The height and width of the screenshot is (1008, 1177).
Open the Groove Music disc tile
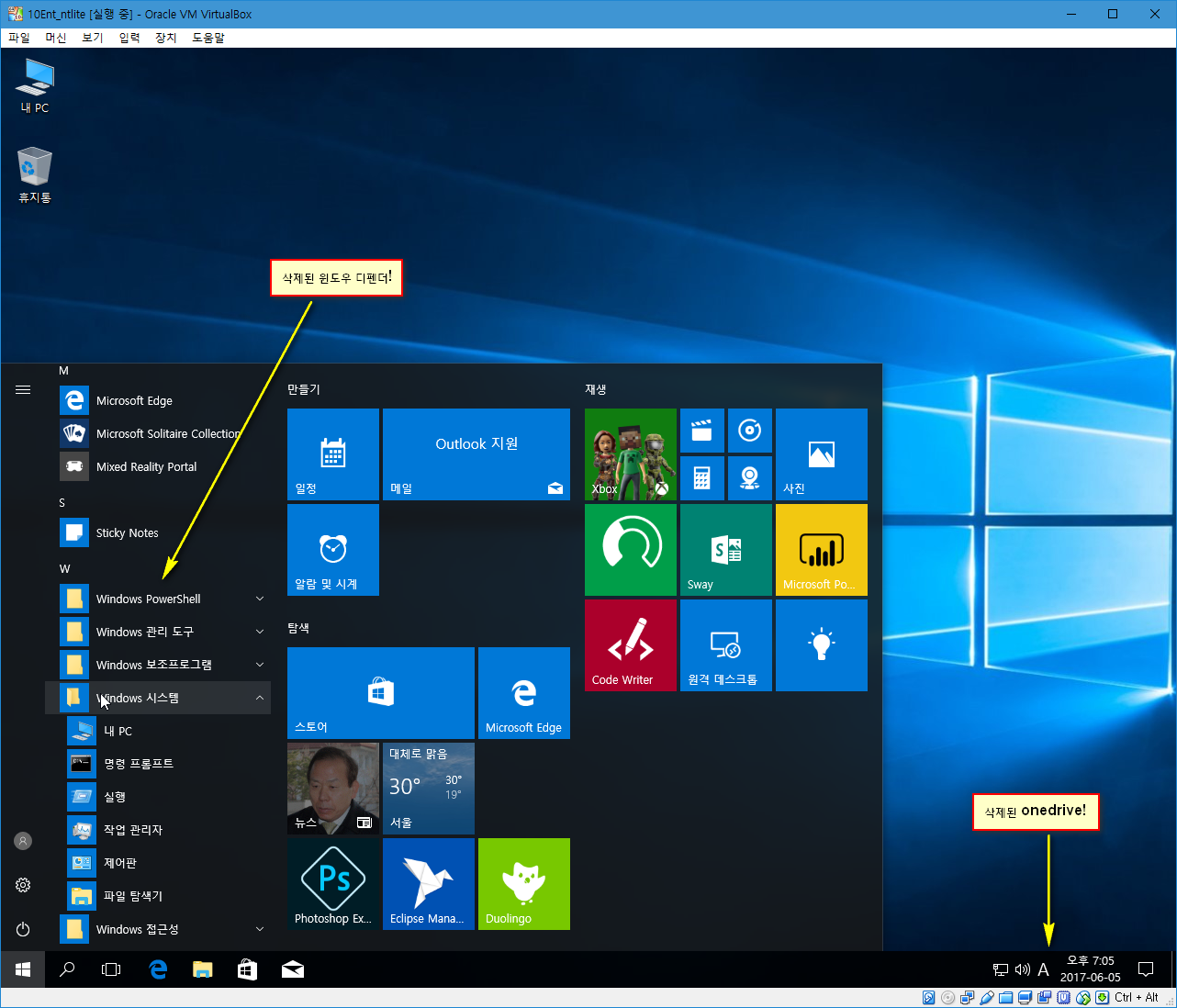749,431
